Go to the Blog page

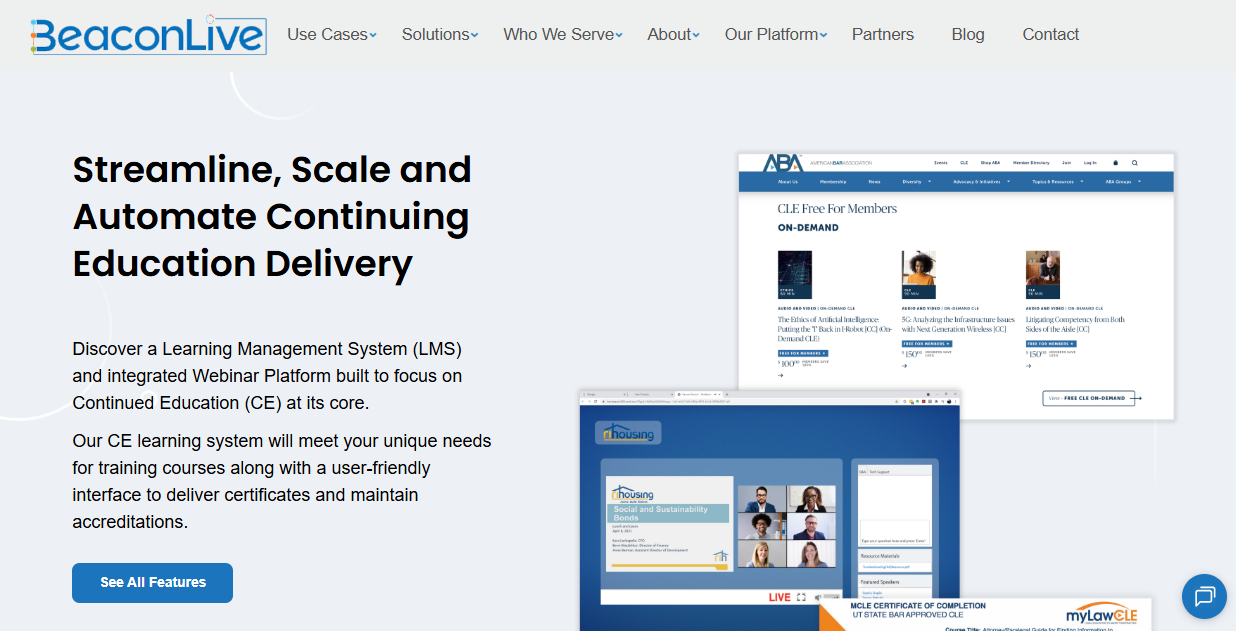point(967,35)
